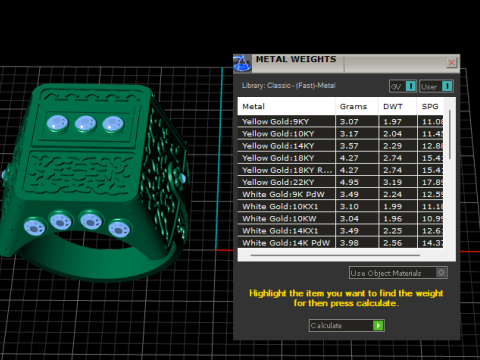Select the White Gold:10KX1 row
This screenshot has width=480, height=360.
tap(340, 206)
